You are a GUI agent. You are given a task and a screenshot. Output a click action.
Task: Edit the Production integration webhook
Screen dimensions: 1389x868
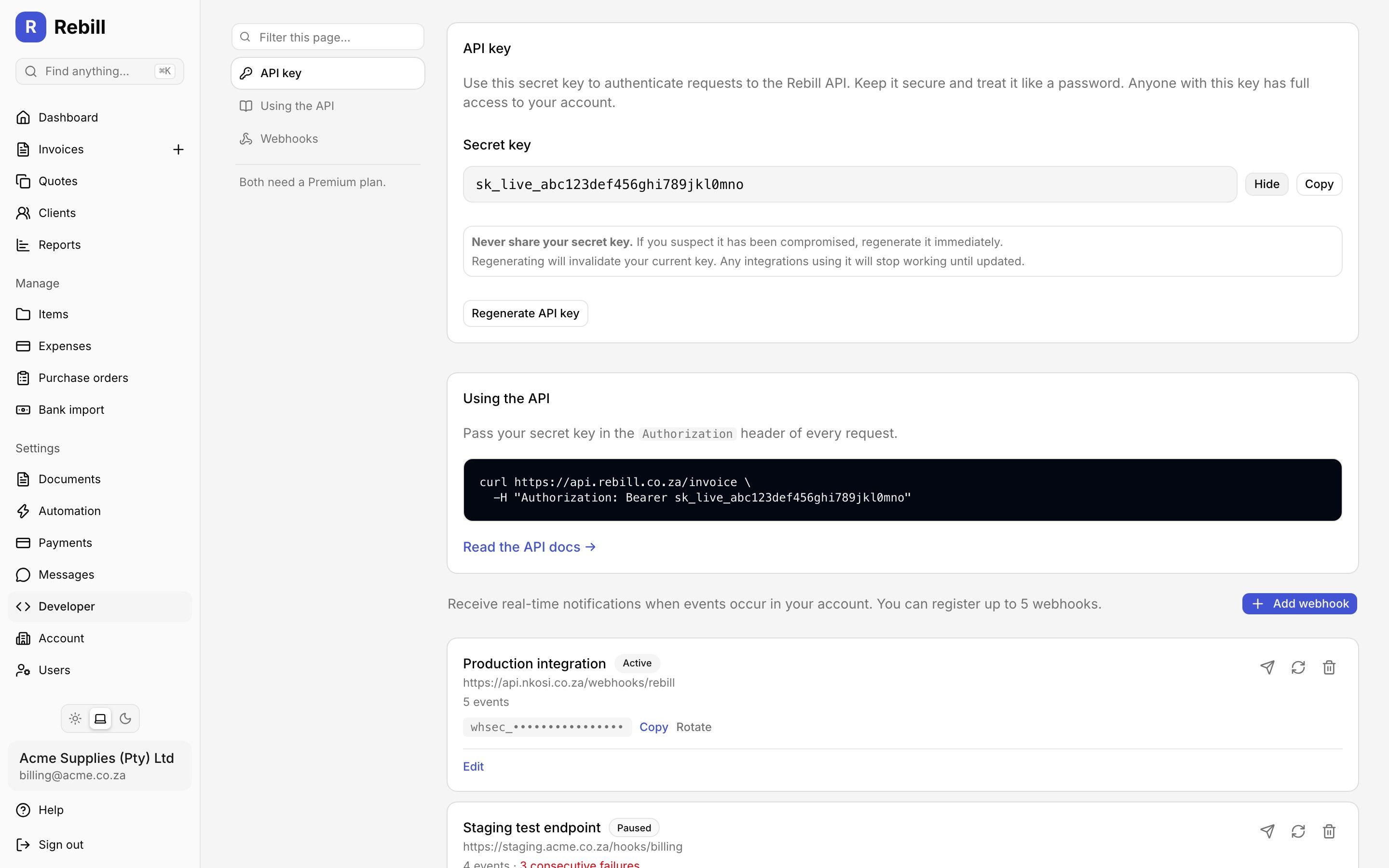[473, 767]
